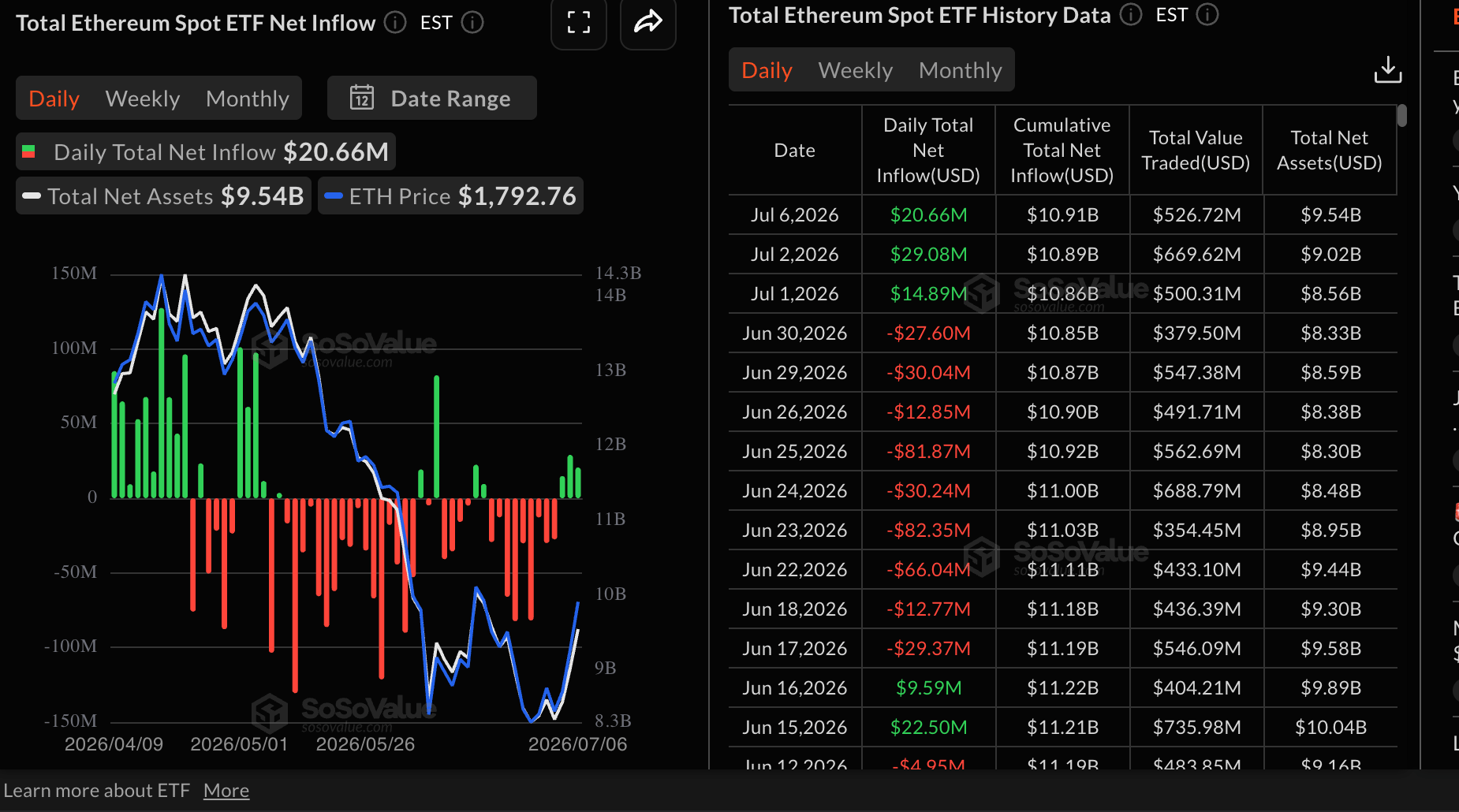
Task: Click the $29.08M daily inflow cell
Action: click(x=929, y=254)
